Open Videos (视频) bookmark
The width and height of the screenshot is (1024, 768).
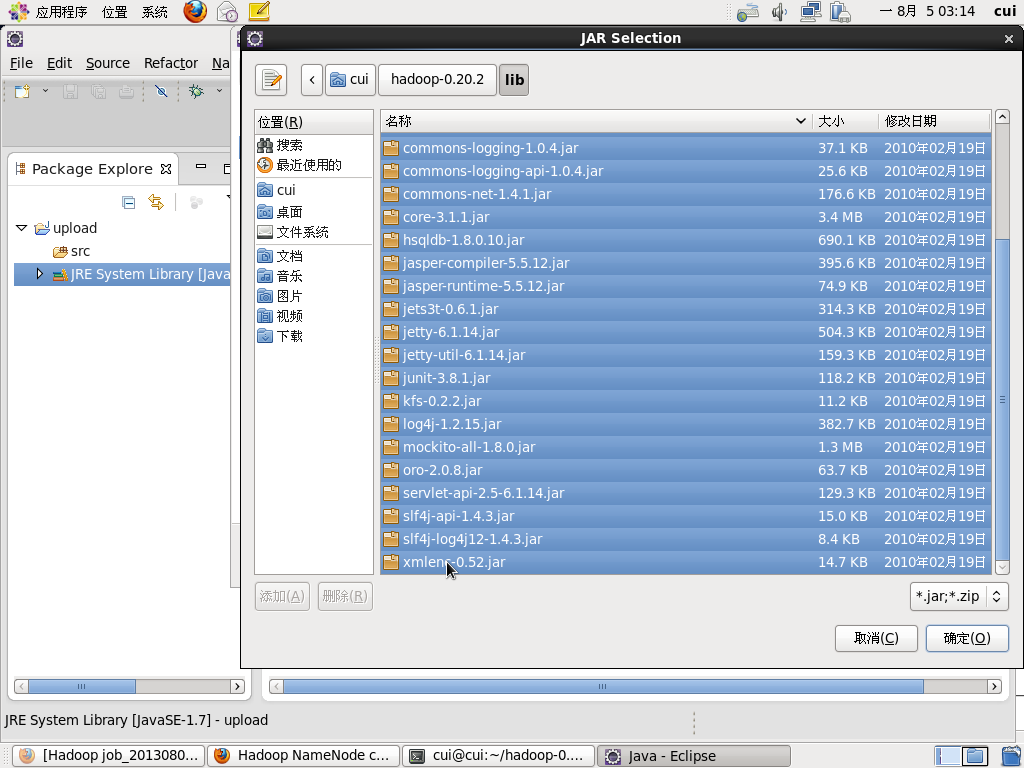point(313,316)
